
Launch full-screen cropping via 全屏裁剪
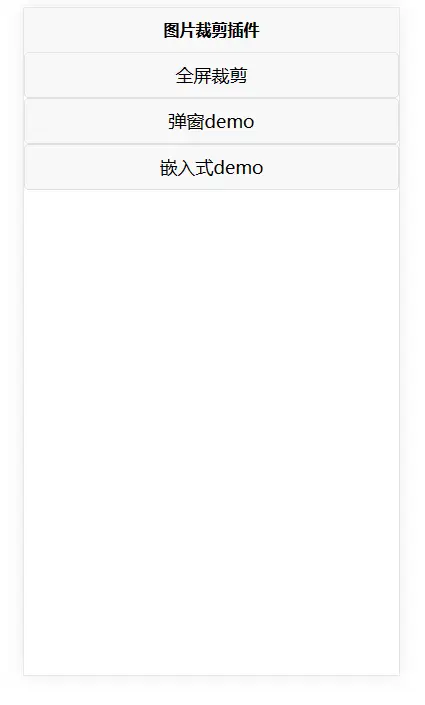(211, 75)
